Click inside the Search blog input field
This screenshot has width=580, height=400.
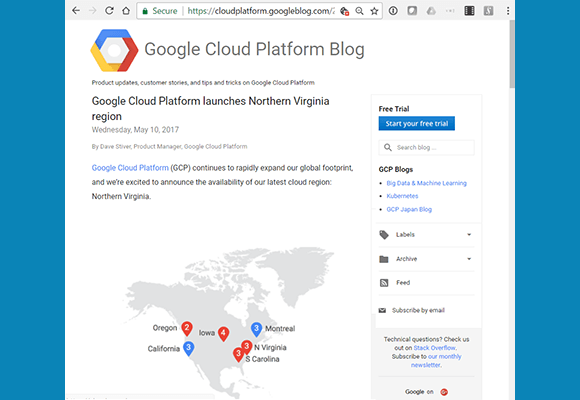click(426, 147)
